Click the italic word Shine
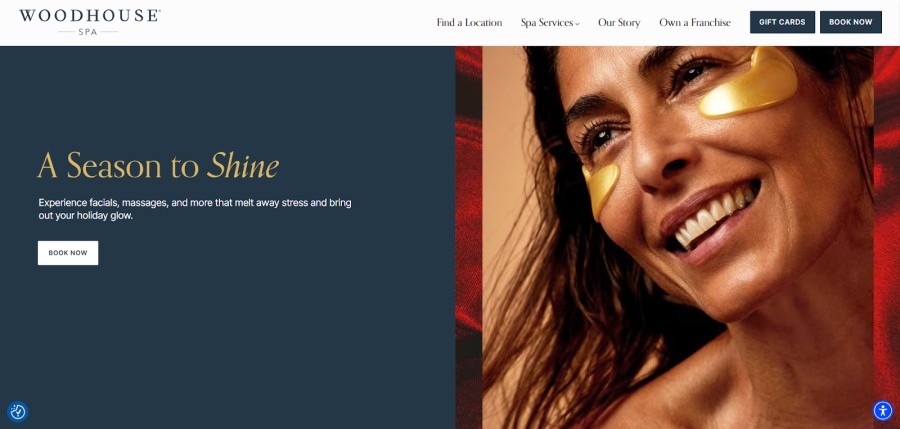The width and height of the screenshot is (900, 429). pyautogui.click(x=243, y=165)
